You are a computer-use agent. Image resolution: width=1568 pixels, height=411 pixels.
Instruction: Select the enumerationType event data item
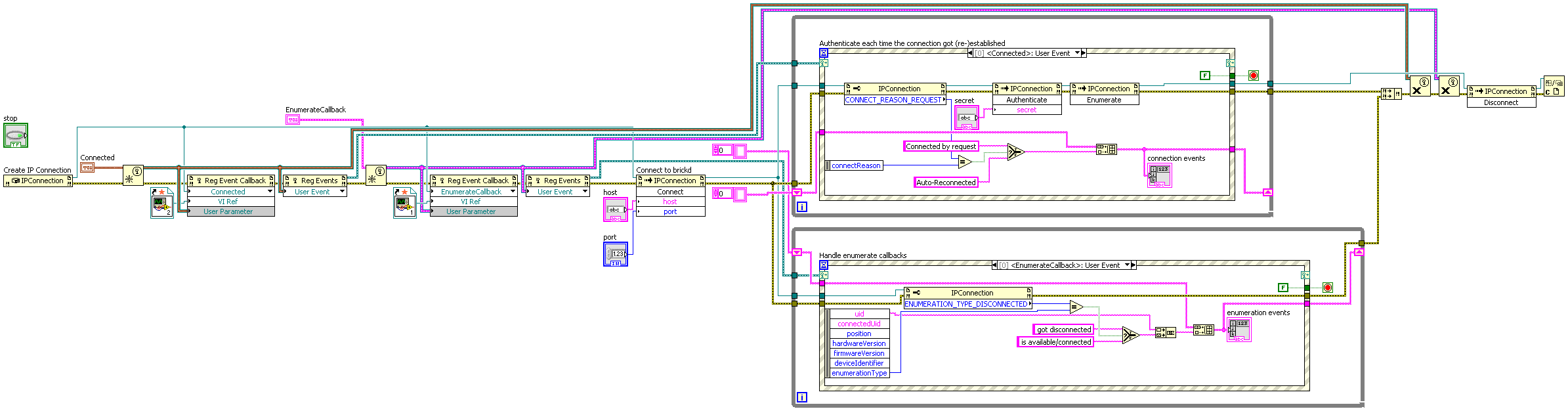[x=858, y=373]
